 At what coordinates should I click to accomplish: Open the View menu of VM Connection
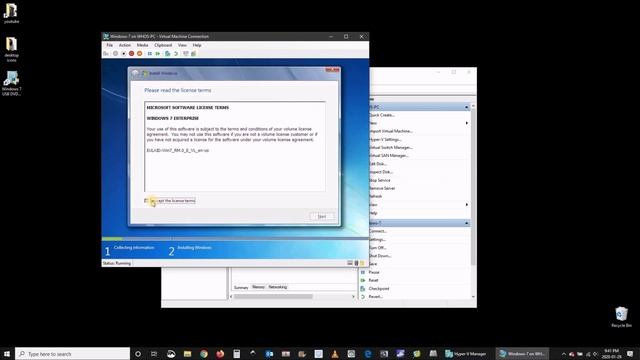pyautogui.click(x=182, y=45)
